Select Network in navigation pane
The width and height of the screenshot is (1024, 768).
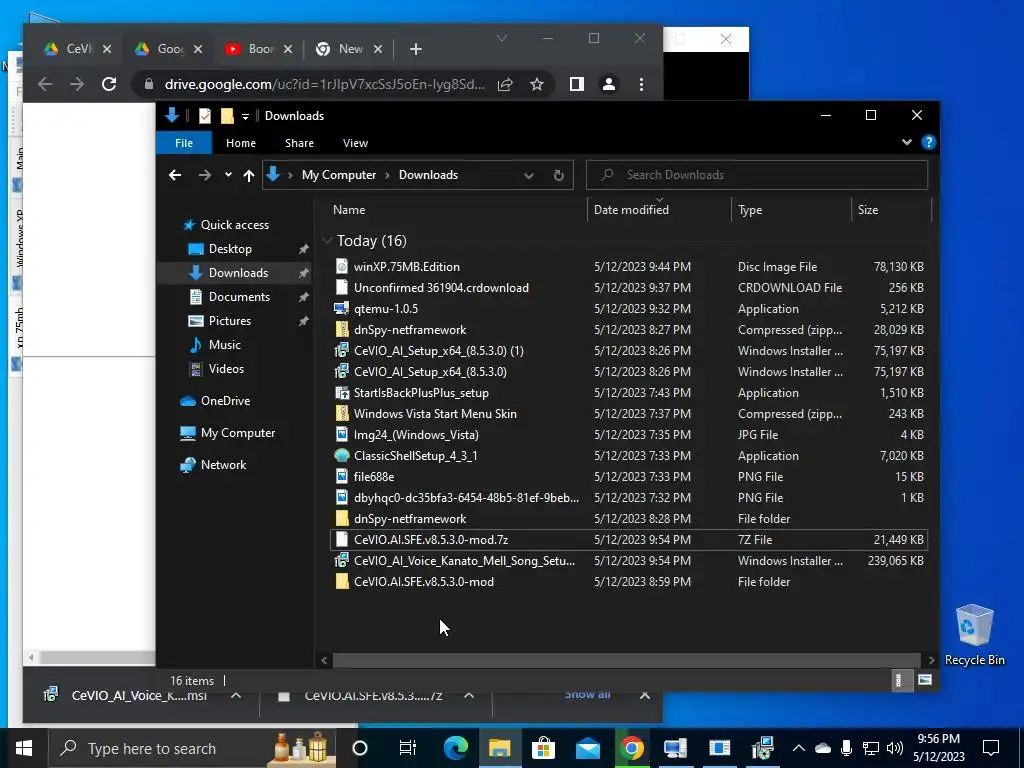(x=223, y=465)
